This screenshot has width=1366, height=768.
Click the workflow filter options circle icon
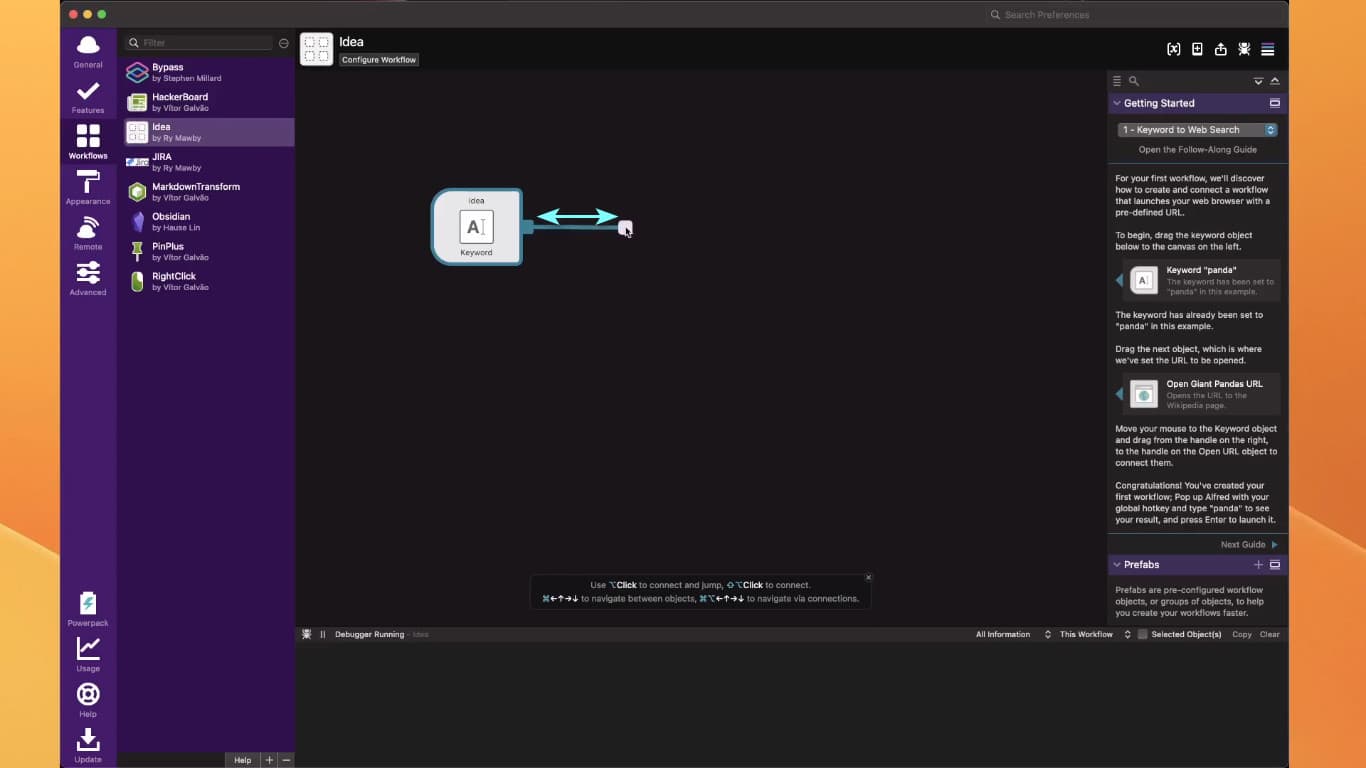tap(284, 43)
